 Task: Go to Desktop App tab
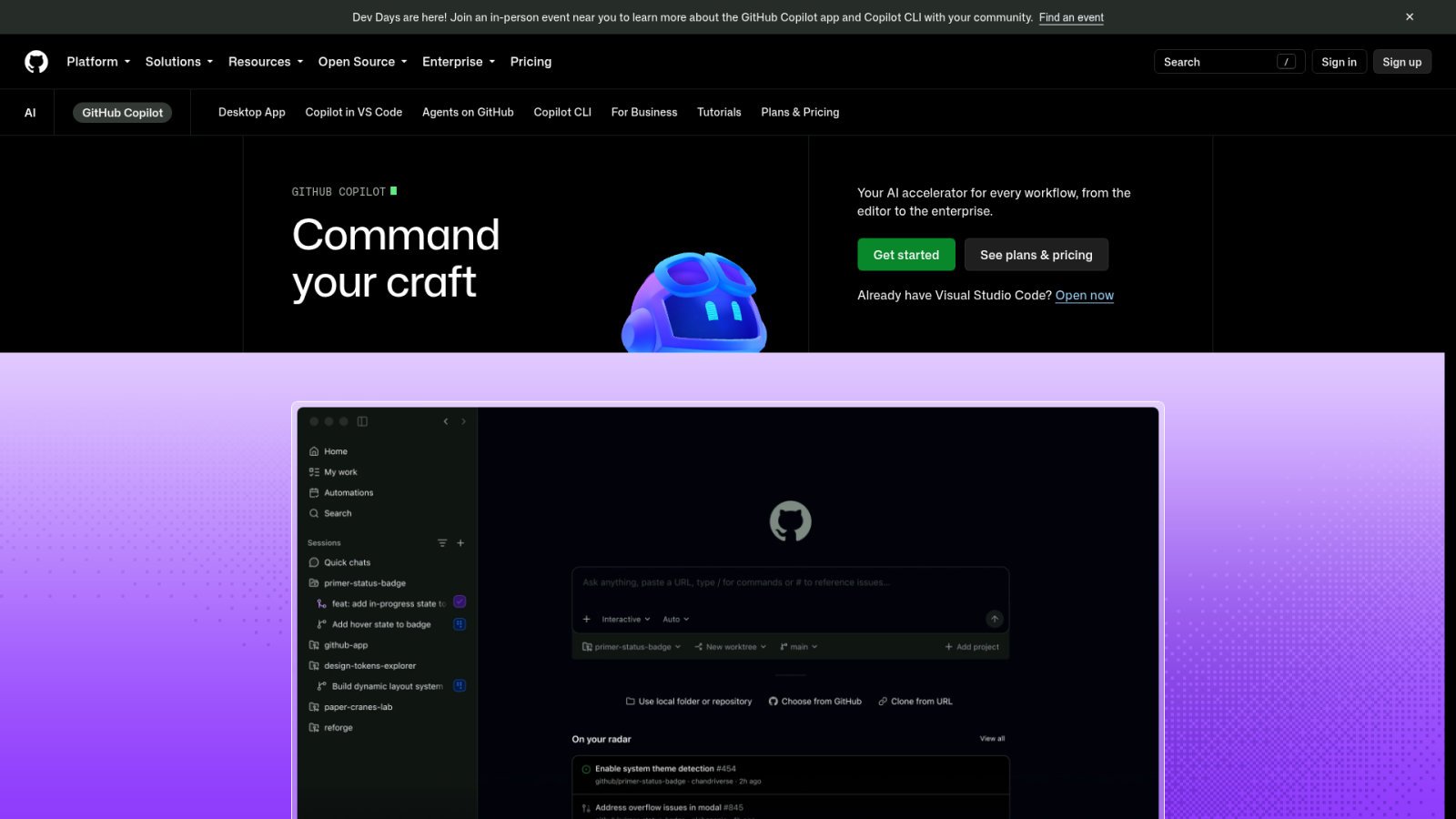point(252,112)
